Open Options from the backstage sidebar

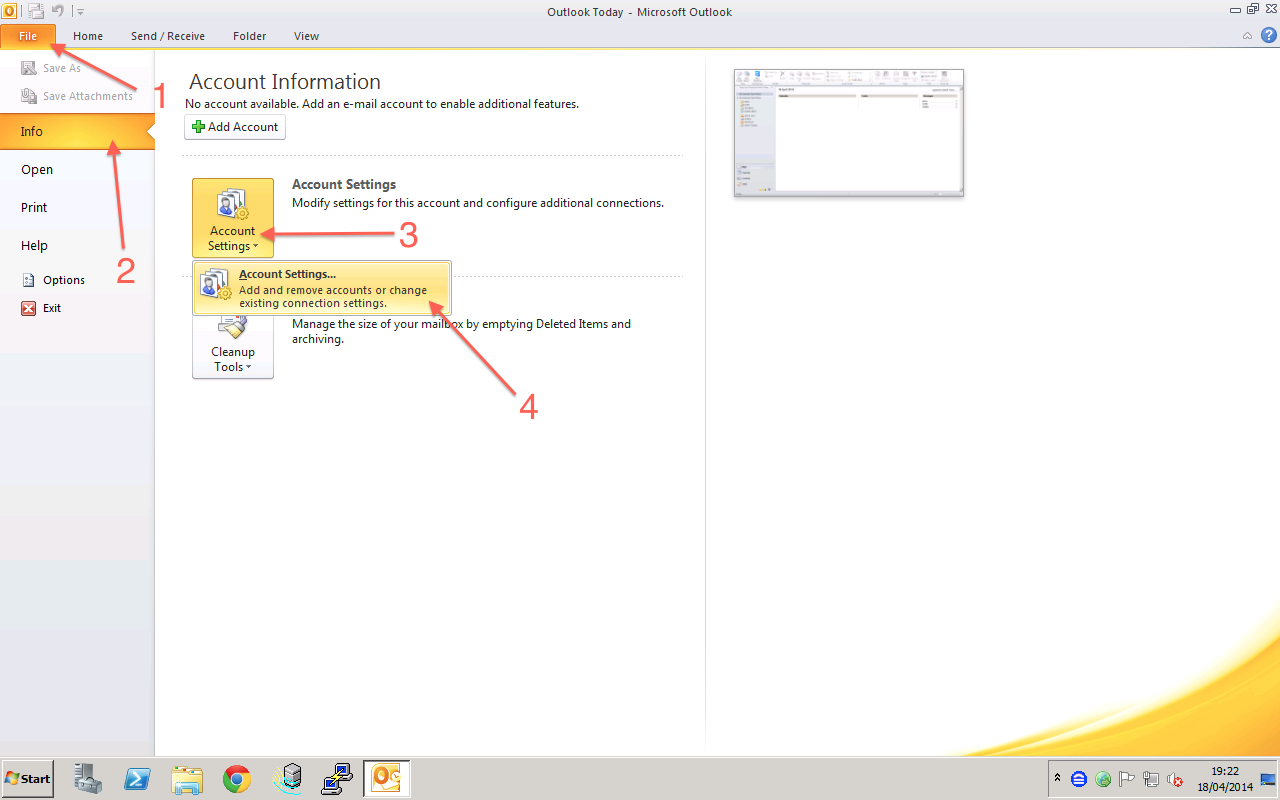tap(54, 280)
